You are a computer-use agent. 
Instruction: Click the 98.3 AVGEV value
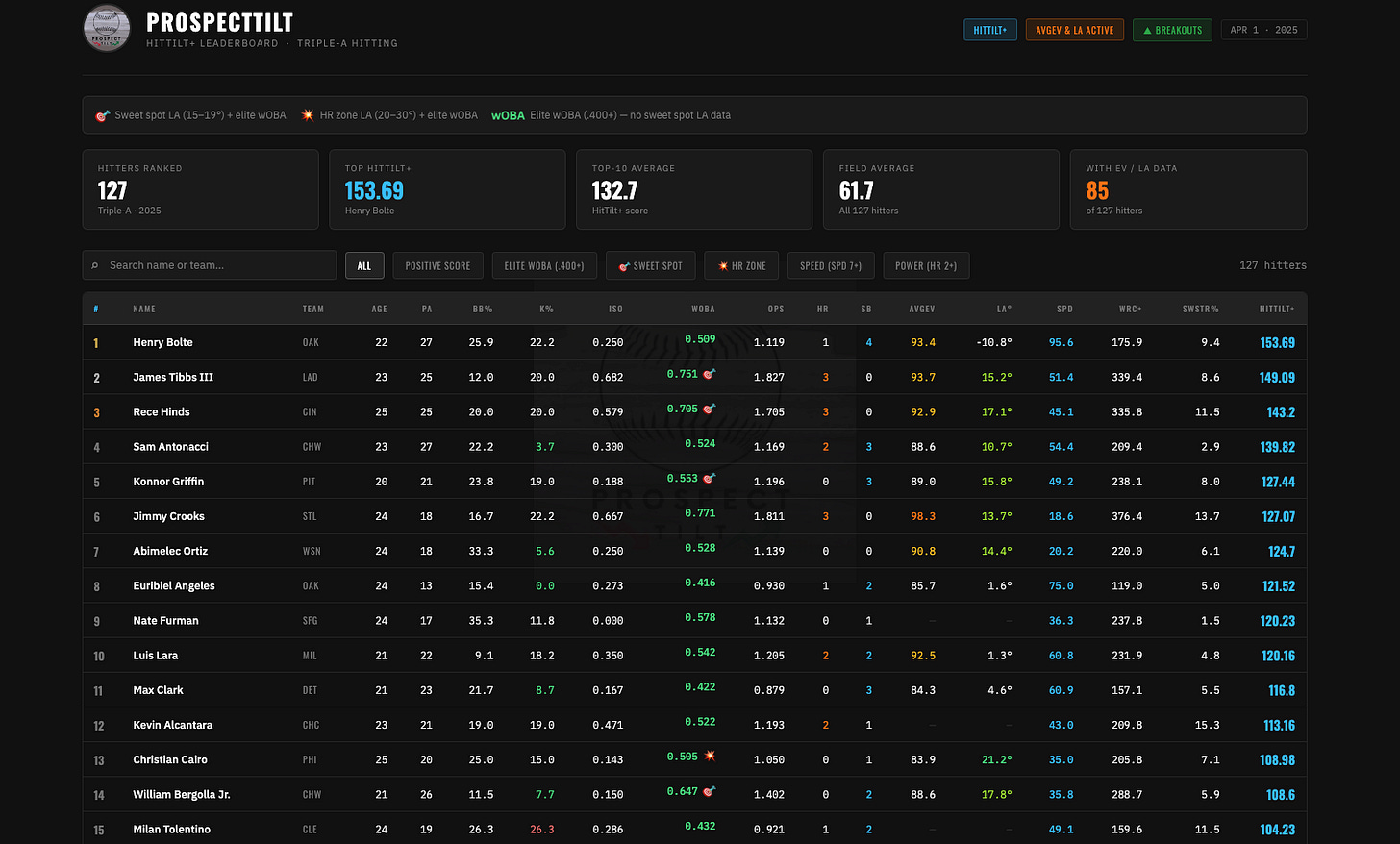(923, 516)
